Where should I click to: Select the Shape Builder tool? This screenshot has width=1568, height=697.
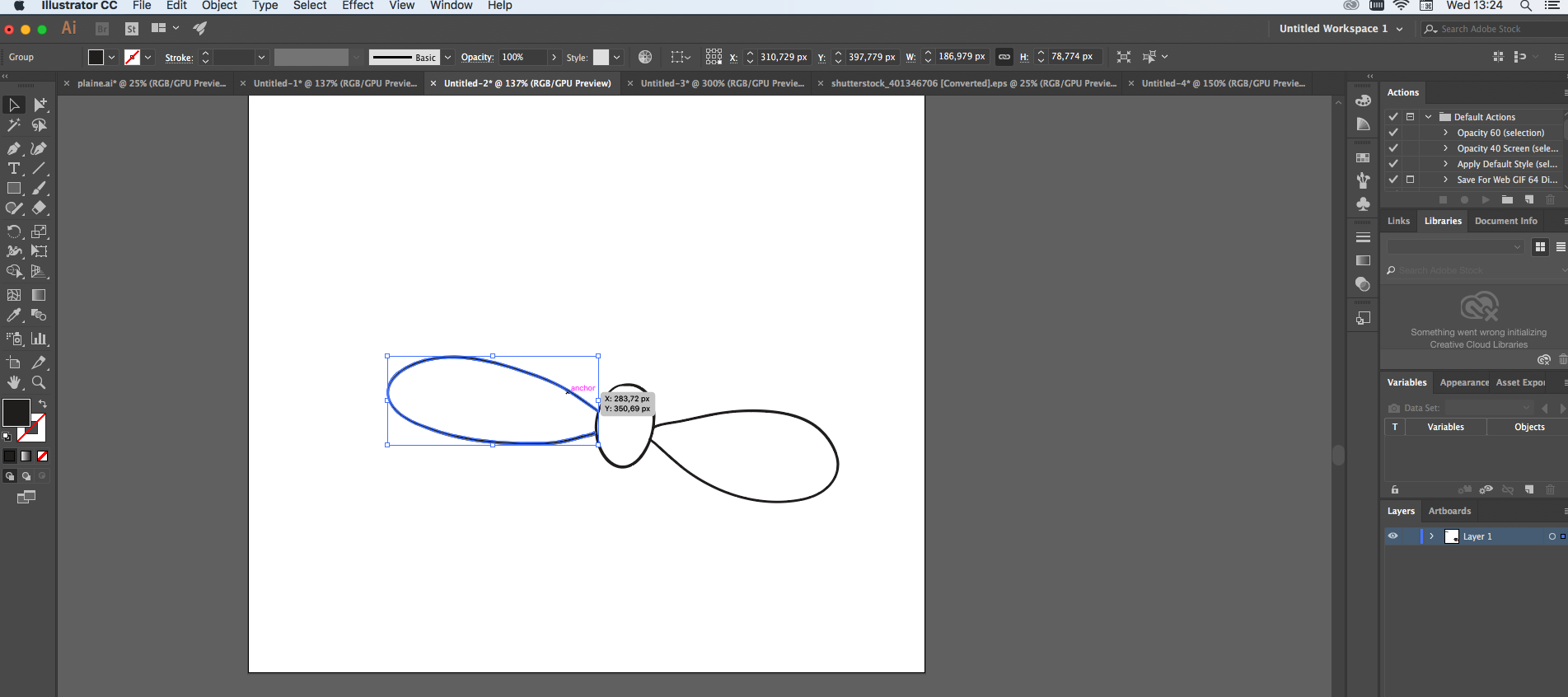14,271
